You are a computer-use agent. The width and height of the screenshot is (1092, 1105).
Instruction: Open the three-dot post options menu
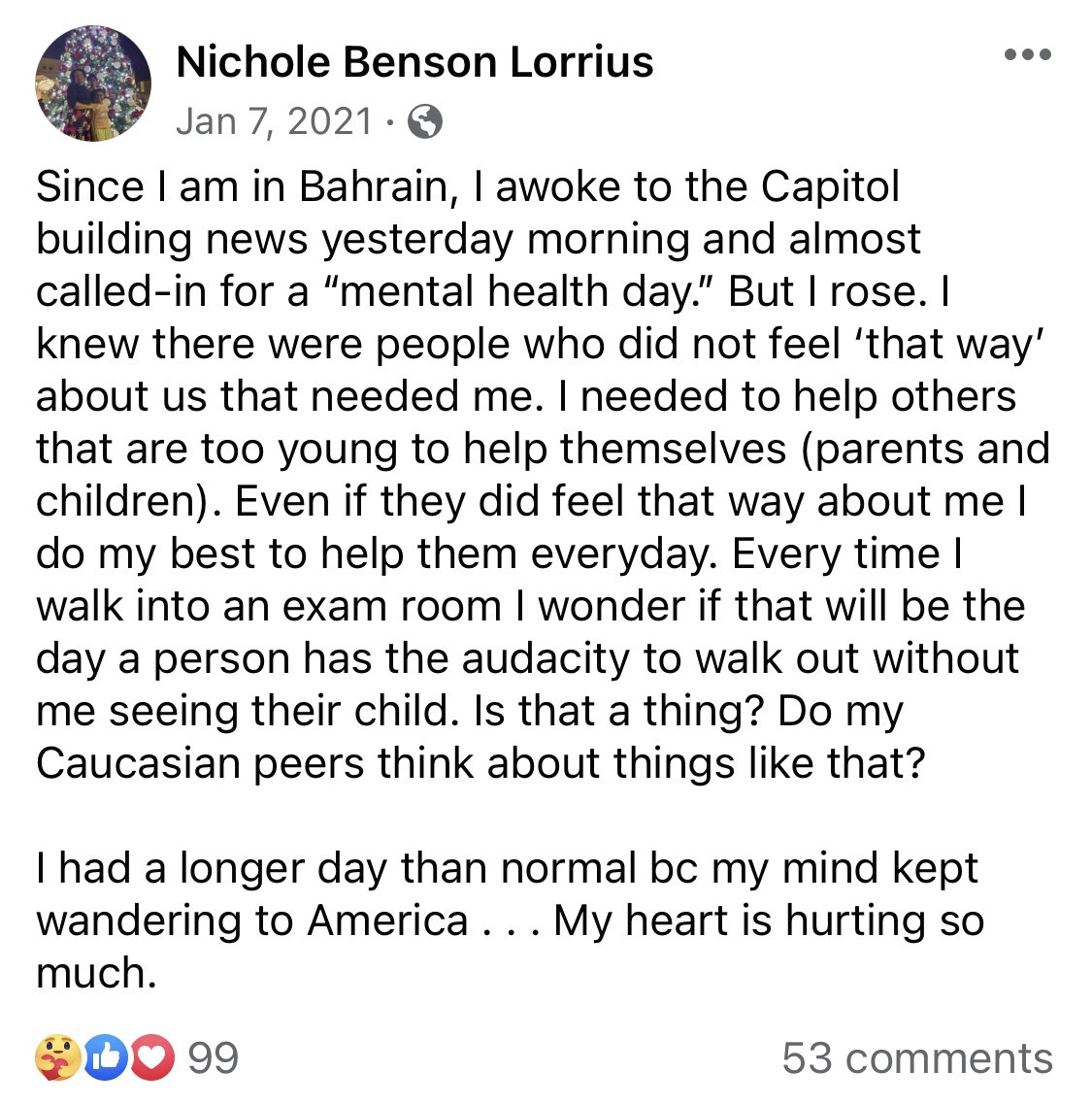(x=1028, y=55)
